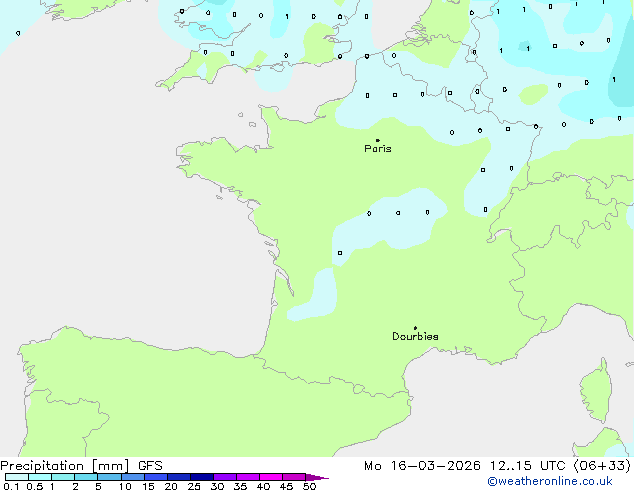Select the 2–5 mm legend swatch

86,477
